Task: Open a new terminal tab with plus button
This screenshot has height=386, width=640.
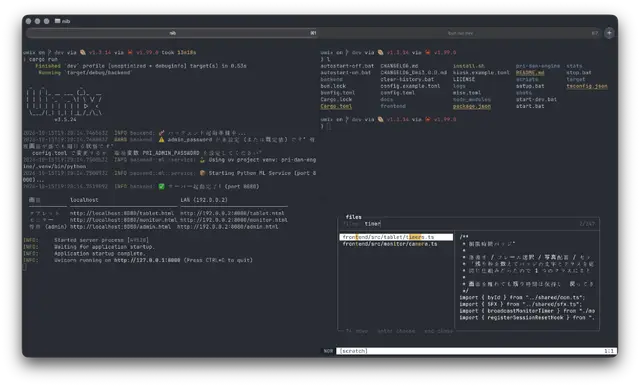Action: click(x=609, y=33)
